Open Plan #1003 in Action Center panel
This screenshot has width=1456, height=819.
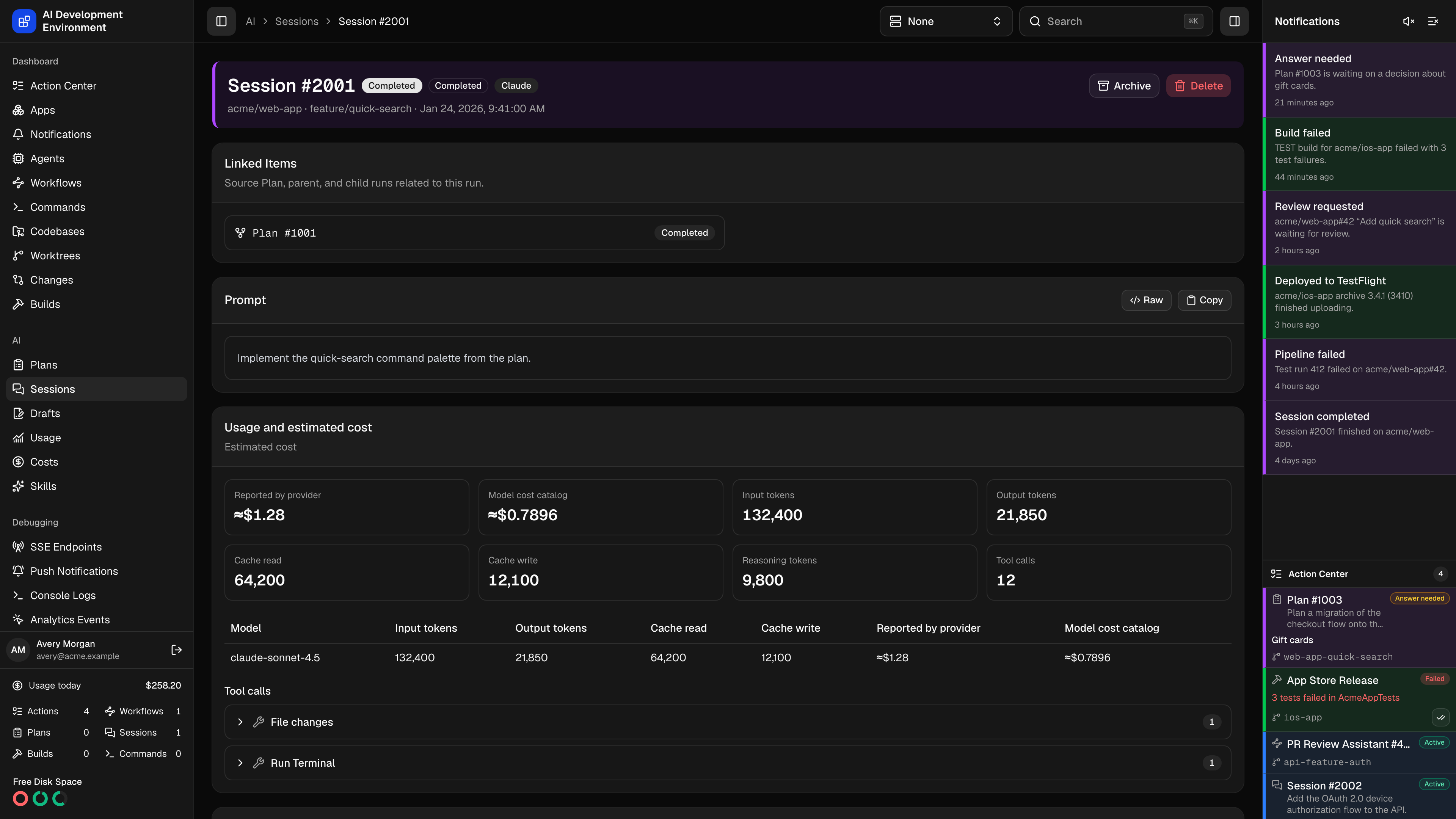1359,628
